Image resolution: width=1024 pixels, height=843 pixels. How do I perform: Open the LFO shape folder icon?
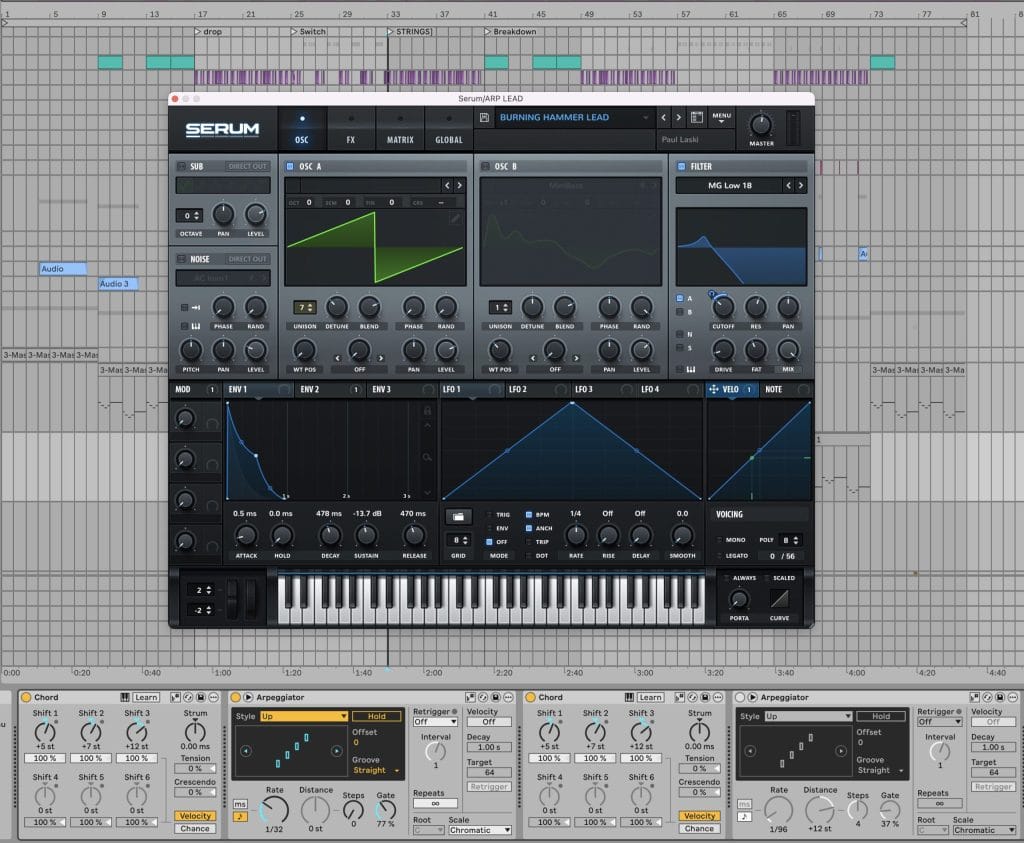(458, 516)
